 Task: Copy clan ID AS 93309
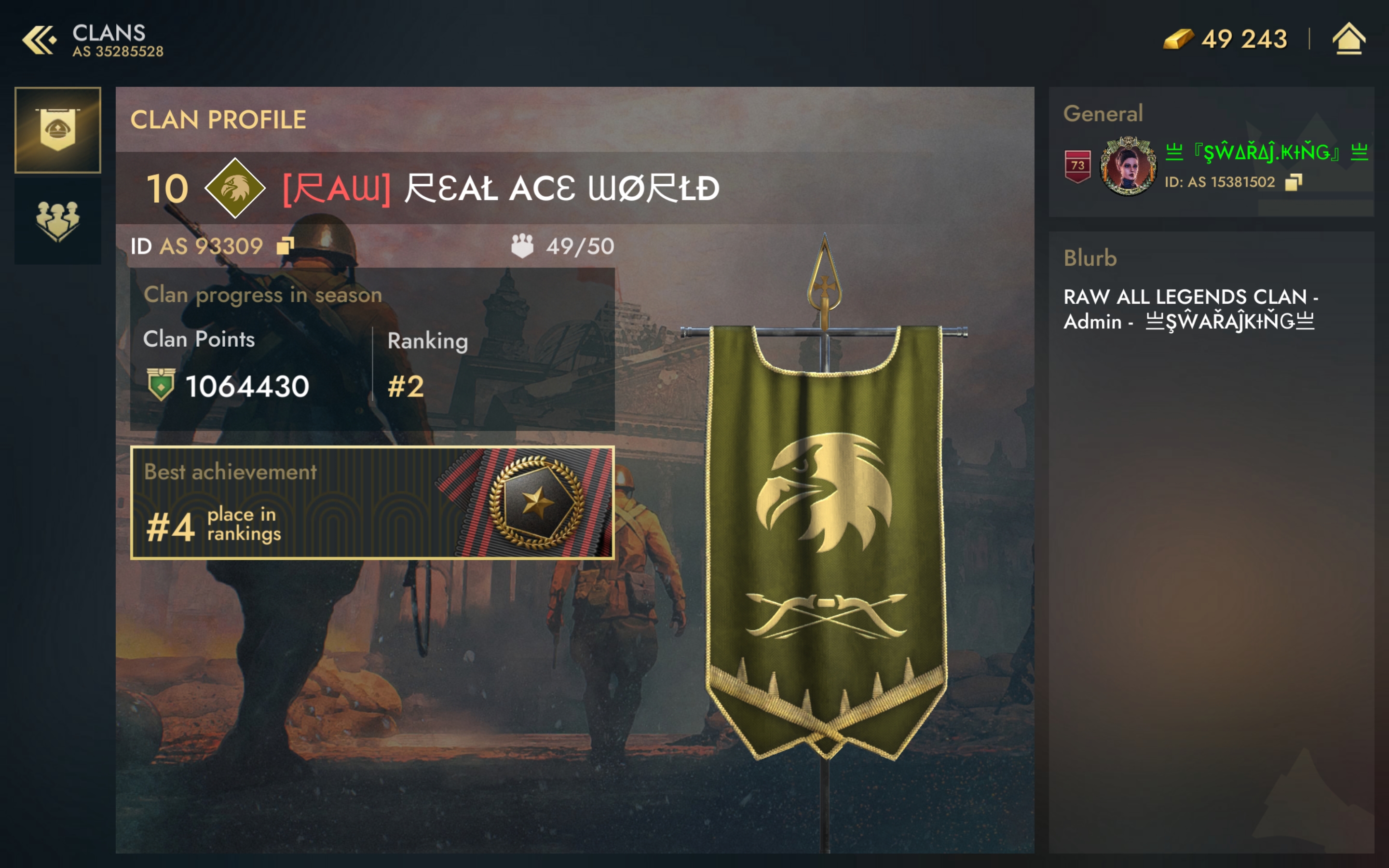click(285, 246)
